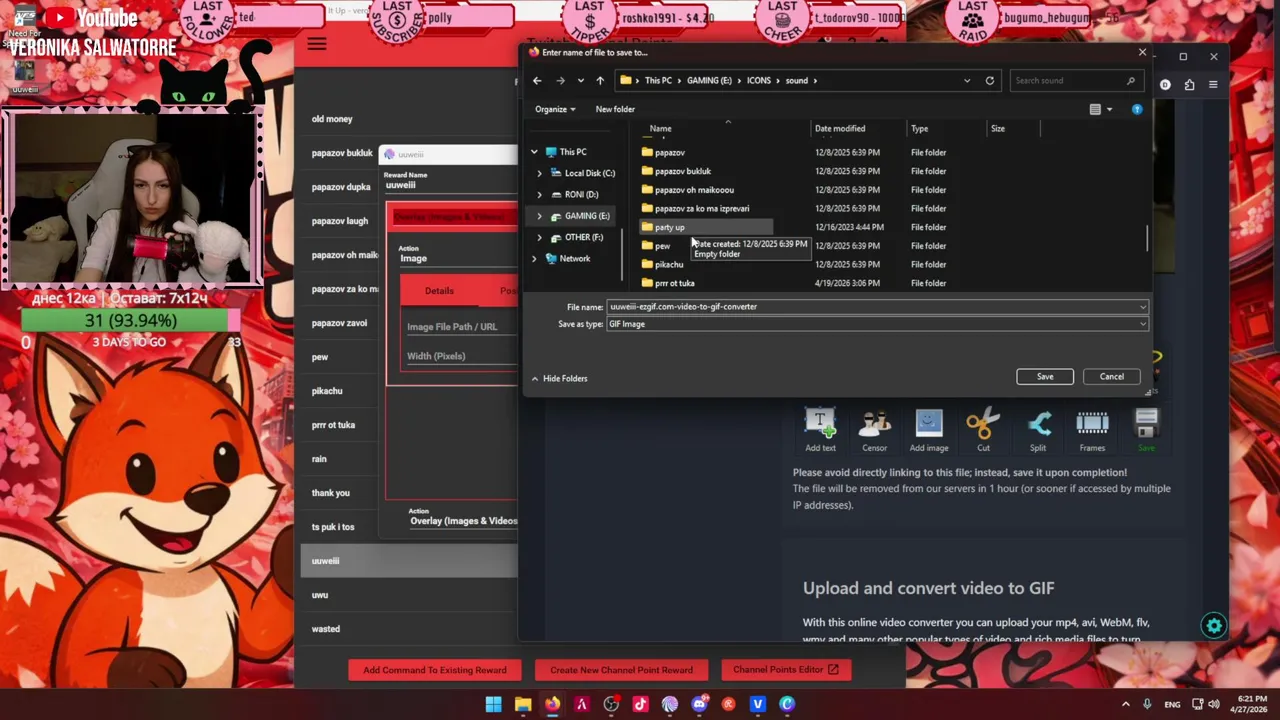Select the uuweiiii reward in list
Viewport: 1280px width, 720px height.
click(409, 561)
